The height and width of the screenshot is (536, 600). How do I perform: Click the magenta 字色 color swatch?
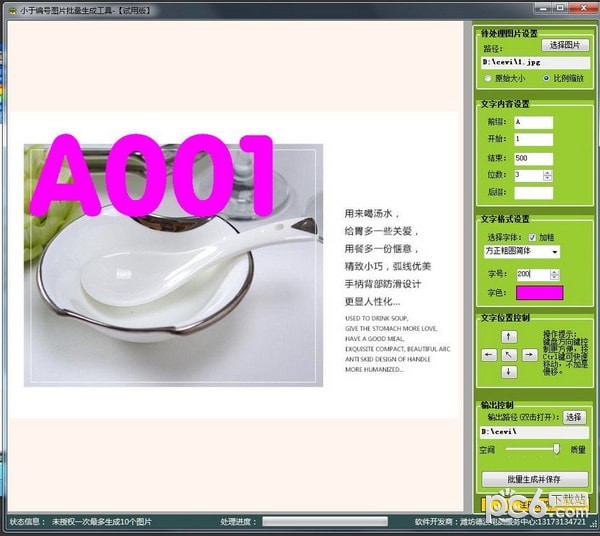click(x=539, y=293)
